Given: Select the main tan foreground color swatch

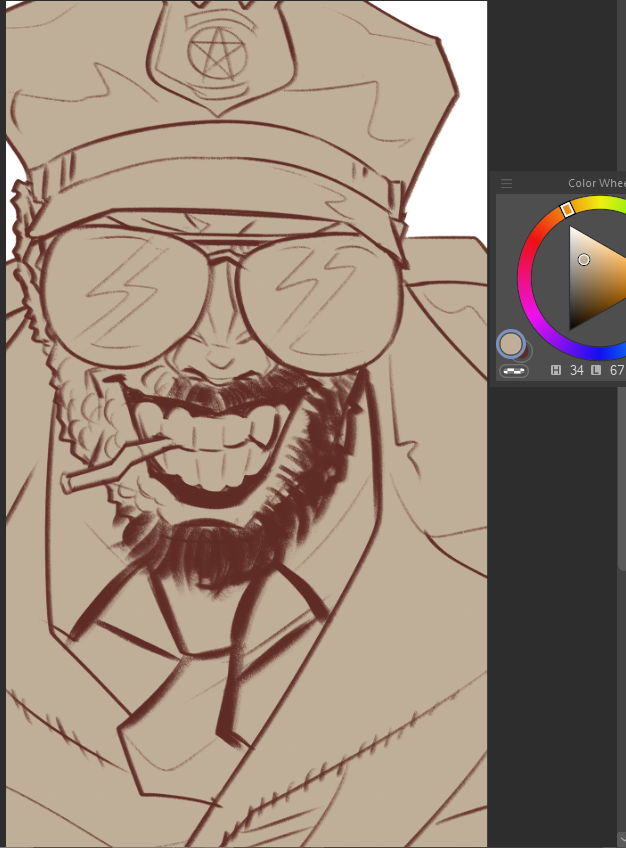Looking at the screenshot, I should click(510, 343).
